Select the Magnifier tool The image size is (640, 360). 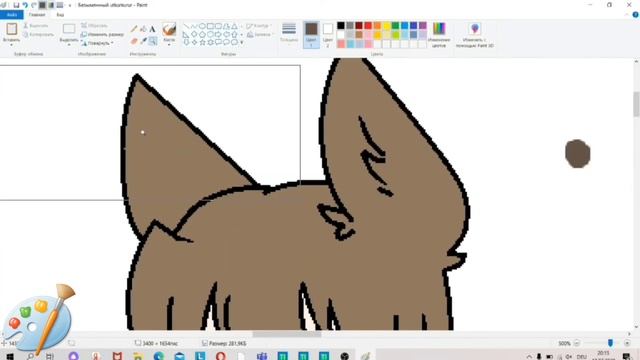(x=153, y=41)
